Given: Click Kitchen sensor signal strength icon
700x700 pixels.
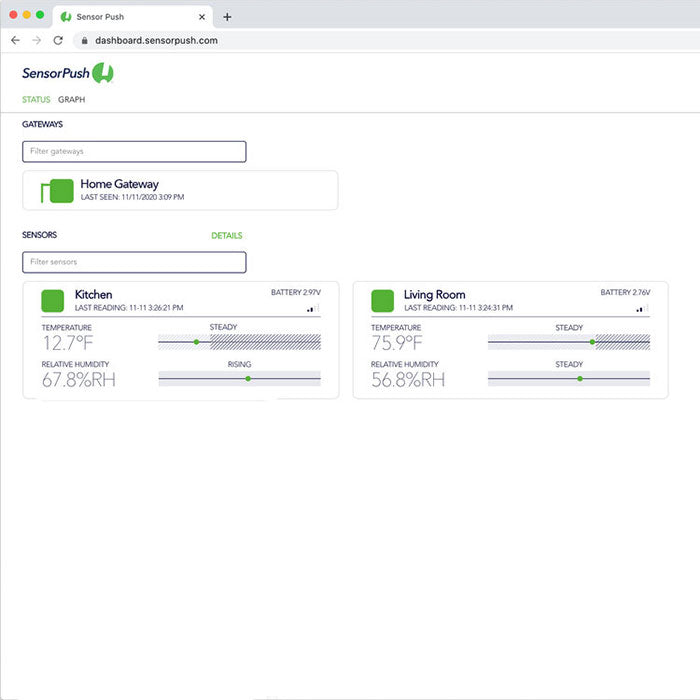Looking at the screenshot, I should 314,308.
